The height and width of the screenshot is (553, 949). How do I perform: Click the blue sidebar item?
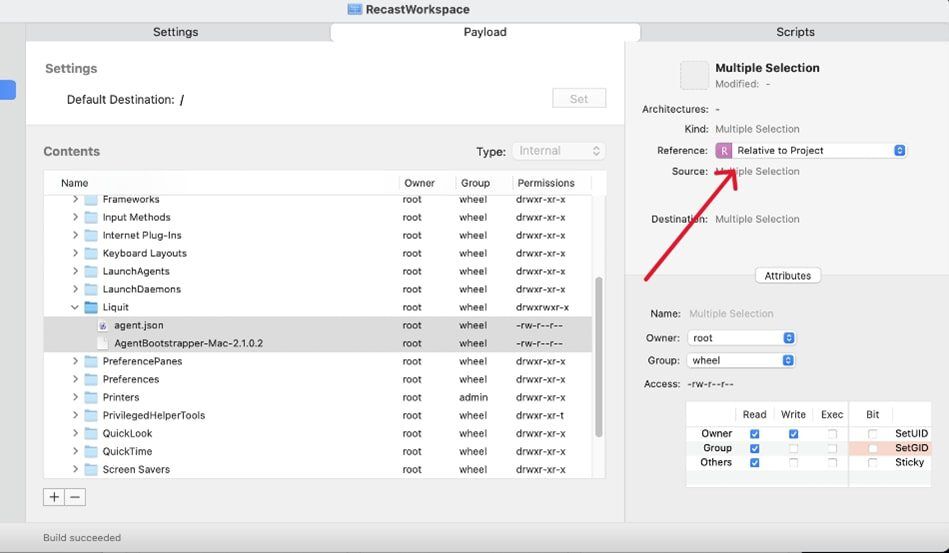click(x=8, y=90)
